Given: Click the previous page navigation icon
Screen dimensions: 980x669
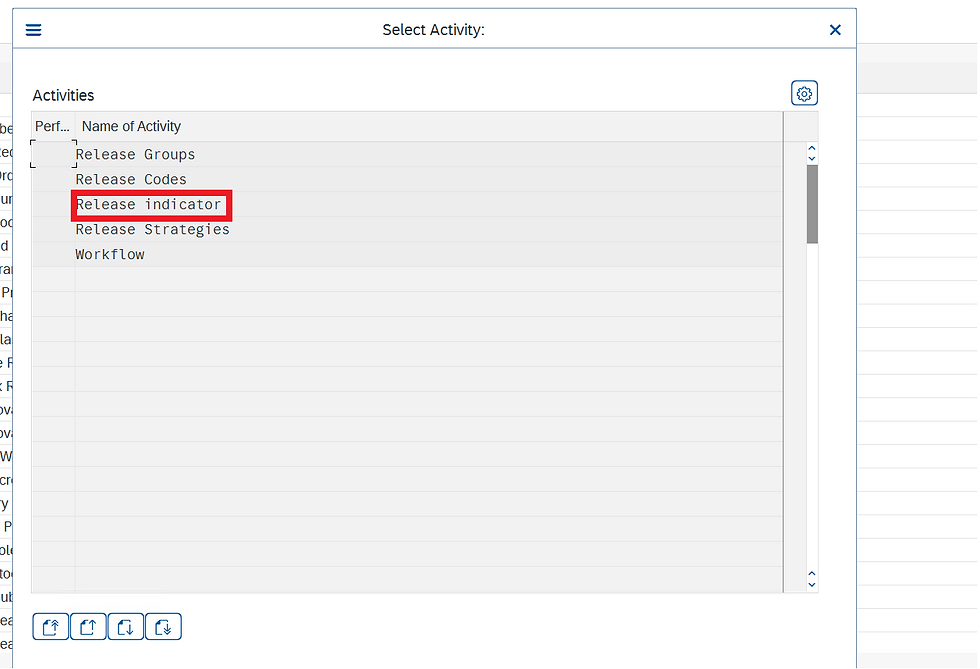Looking at the screenshot, I should [88, 626].
